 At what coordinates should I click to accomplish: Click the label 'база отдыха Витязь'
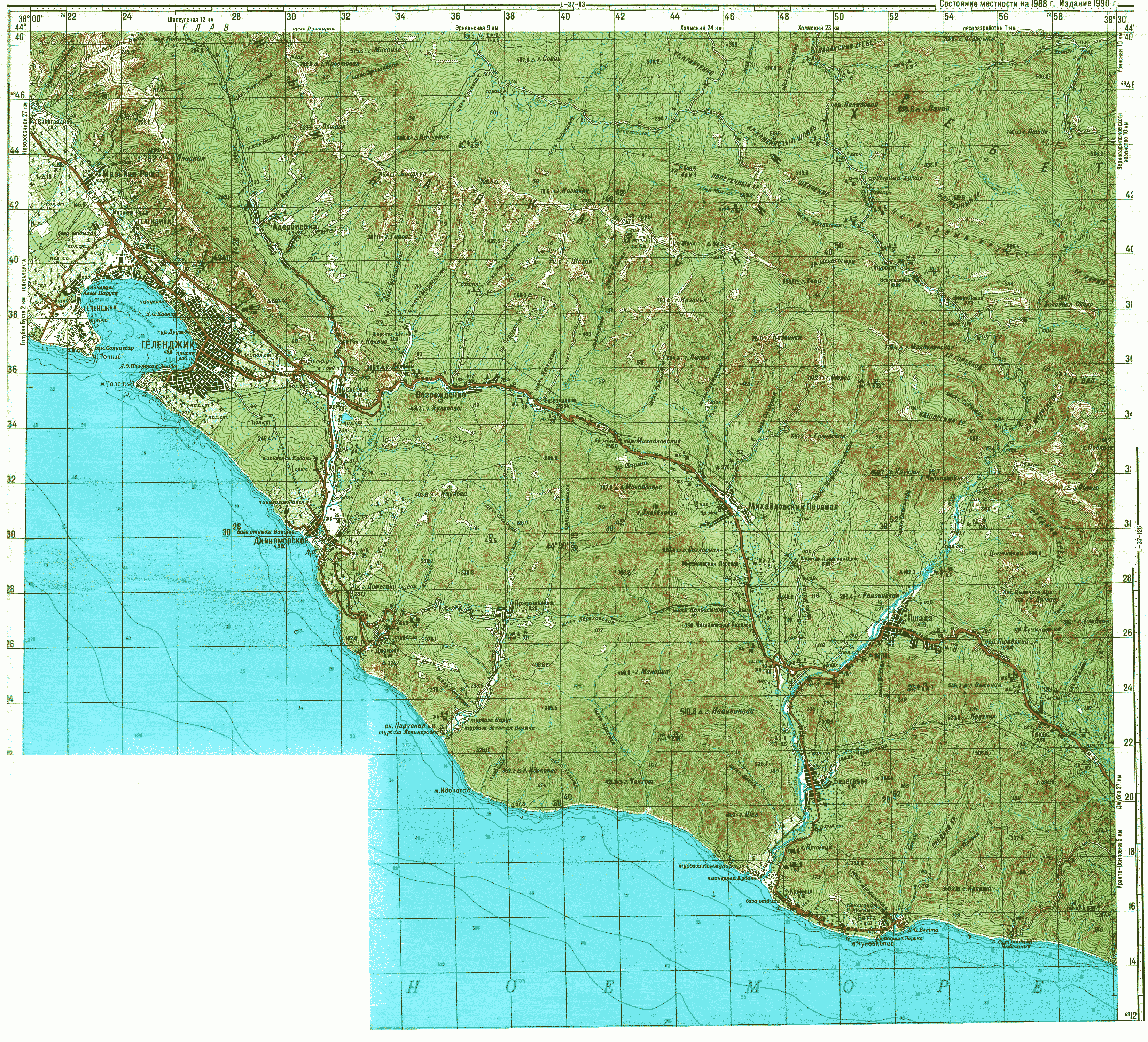tap(266, 532)
